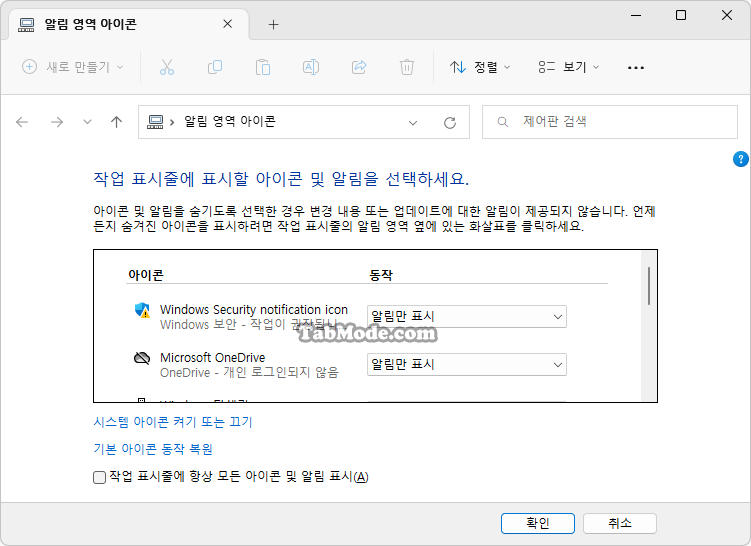
Task: Click the Copy icon in toolbar
Action: (215, 67)
